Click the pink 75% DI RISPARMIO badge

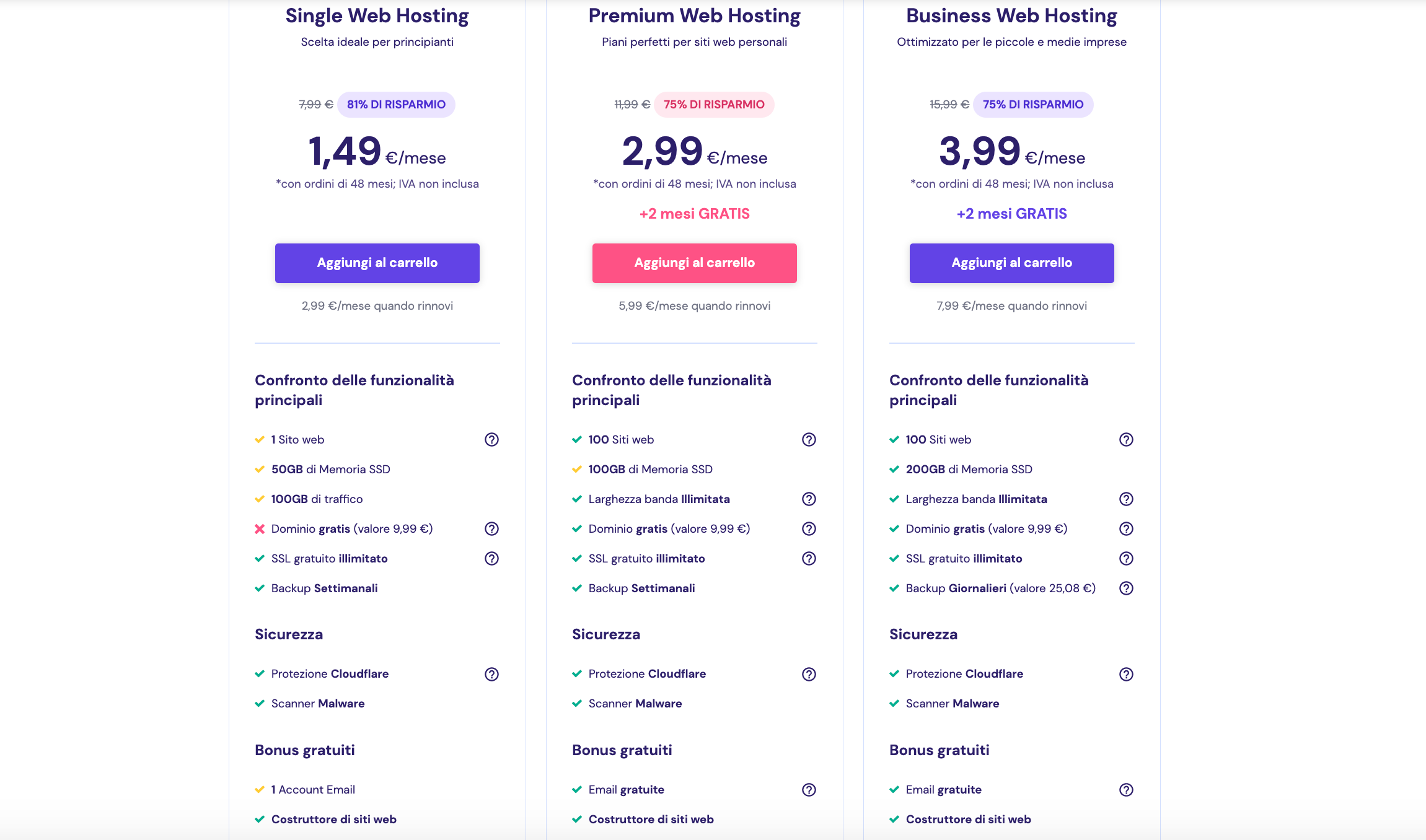coord(714,104)
